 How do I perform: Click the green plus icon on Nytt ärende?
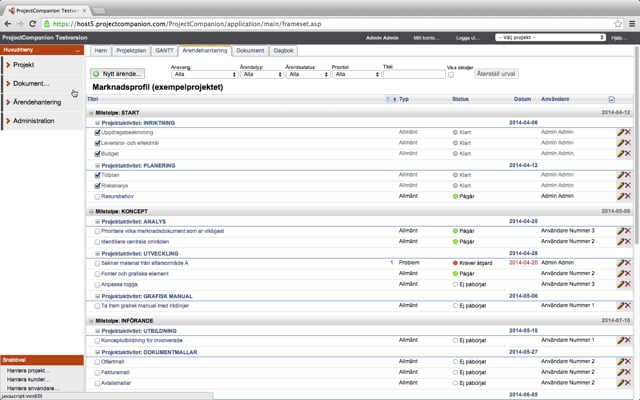(x=96, y=74)
